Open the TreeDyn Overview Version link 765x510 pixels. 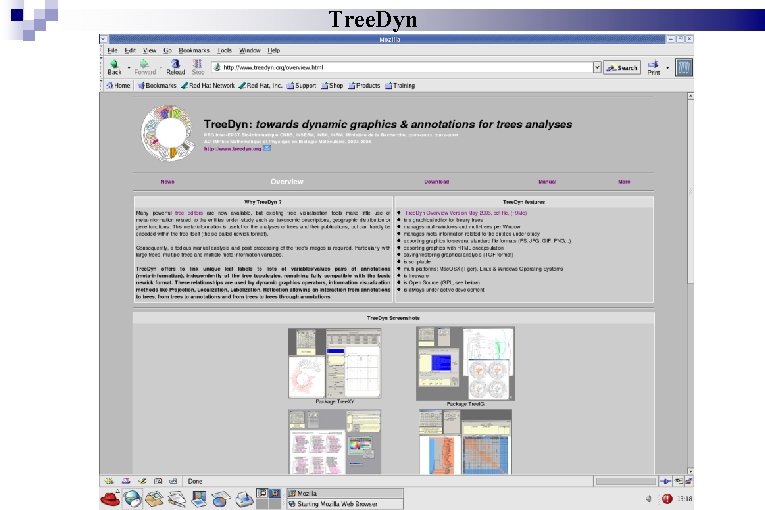pyautogui.click(x=465, y=213)
